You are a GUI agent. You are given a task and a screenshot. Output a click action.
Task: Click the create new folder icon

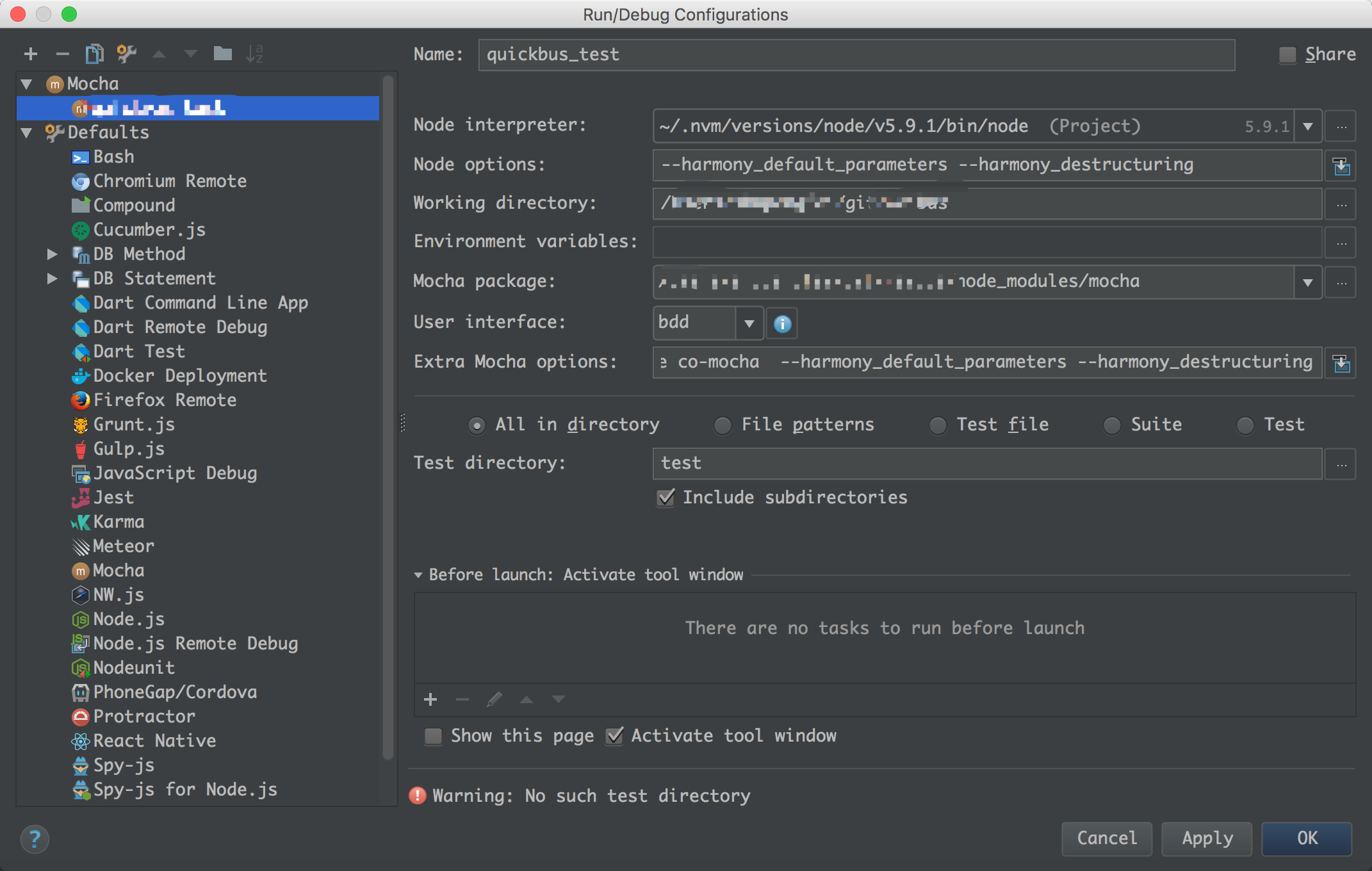click(x=222, y=54)
